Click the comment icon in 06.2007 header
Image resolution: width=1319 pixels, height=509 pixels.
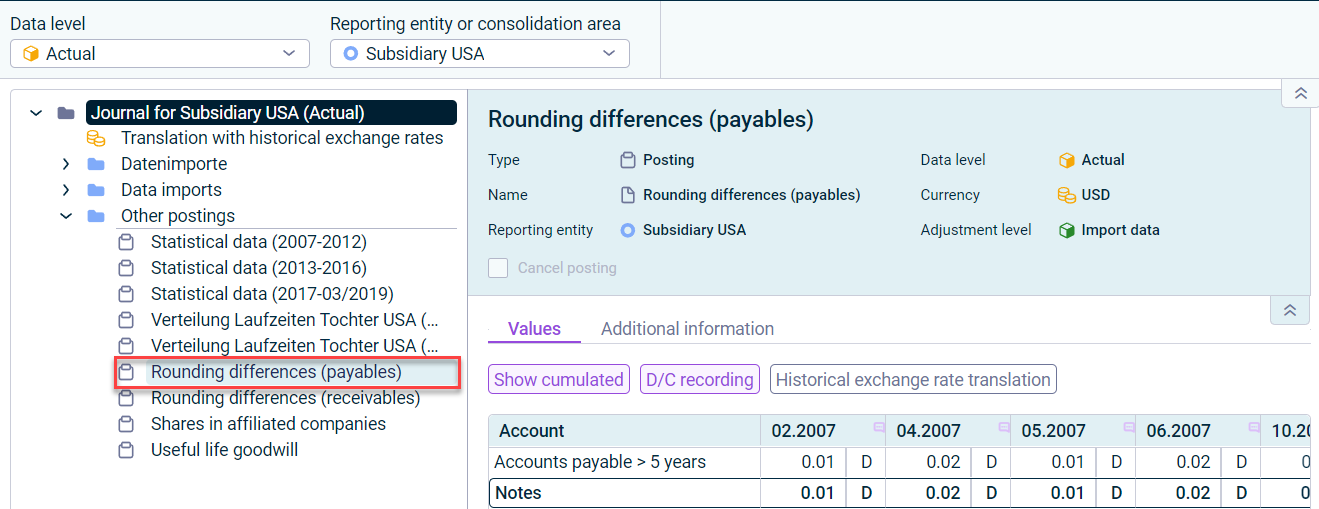(1254, 427)
